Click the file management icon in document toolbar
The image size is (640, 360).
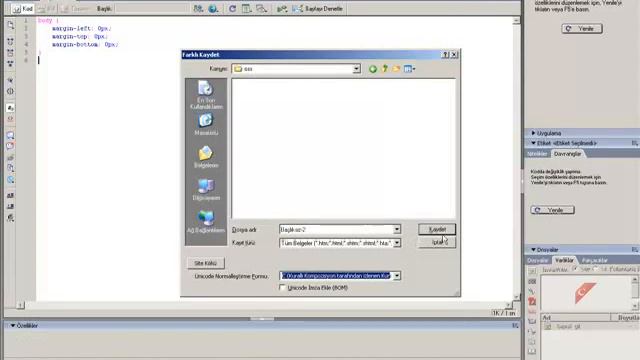pos(198,9)
